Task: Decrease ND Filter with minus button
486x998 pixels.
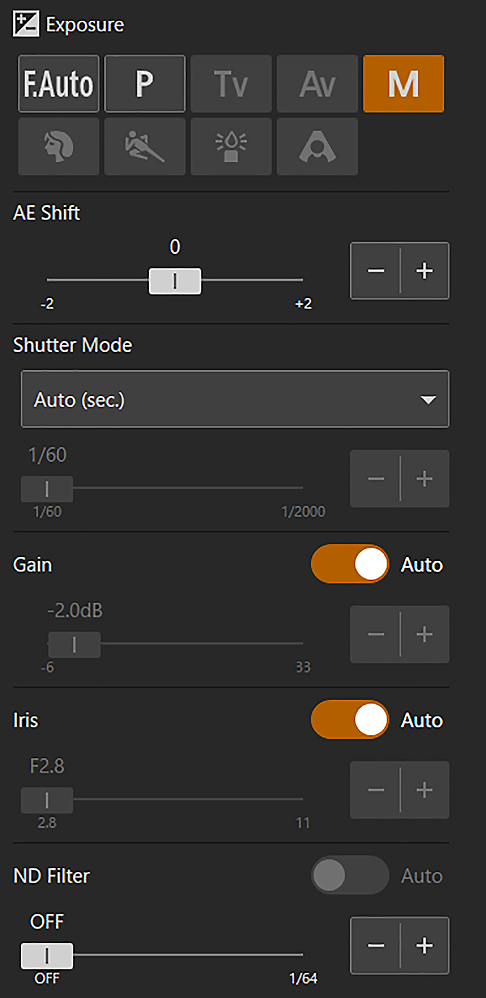Action: click(x=375, y=946)
